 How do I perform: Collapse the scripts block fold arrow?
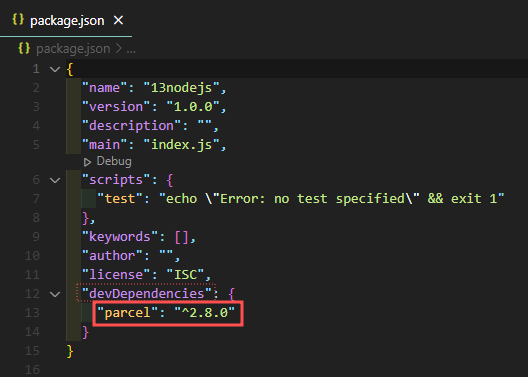pyautogui.click(x=55, y=180)
